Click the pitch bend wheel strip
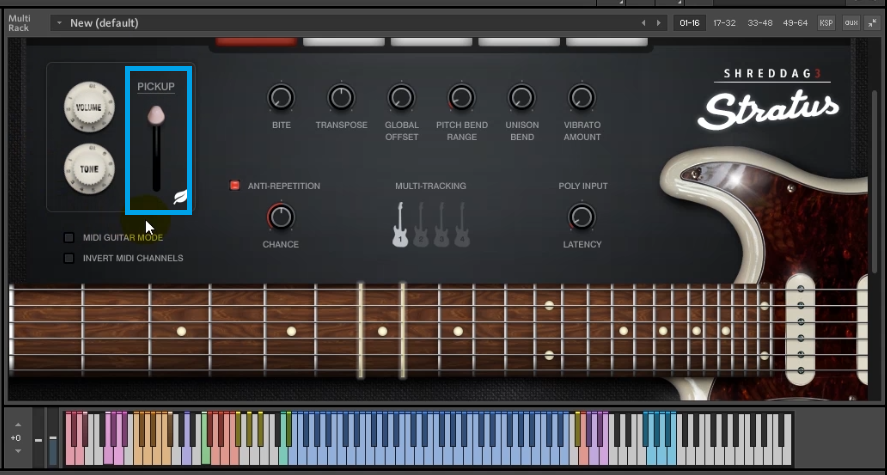Screen dimensions: 887x475 [x=38, y=439]
